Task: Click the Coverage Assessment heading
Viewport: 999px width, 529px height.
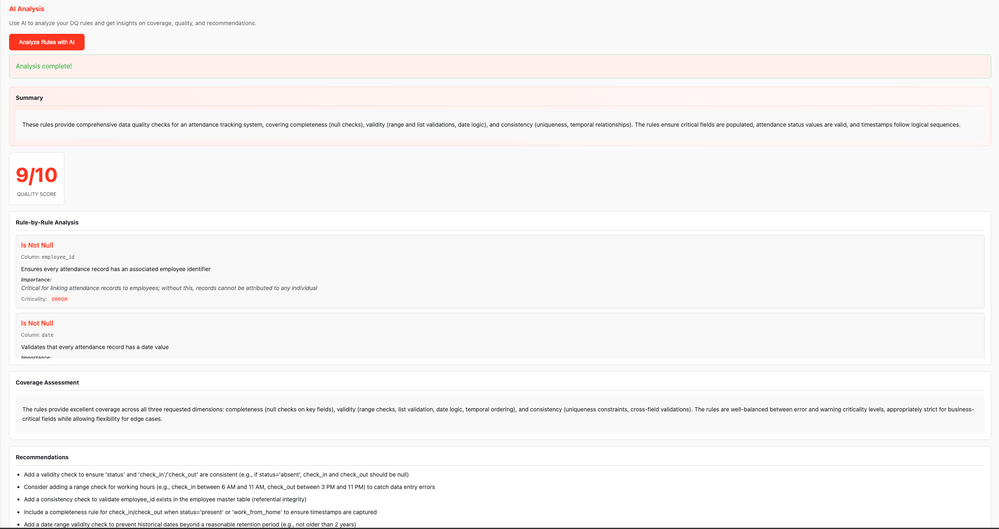Action: point(47,382)
